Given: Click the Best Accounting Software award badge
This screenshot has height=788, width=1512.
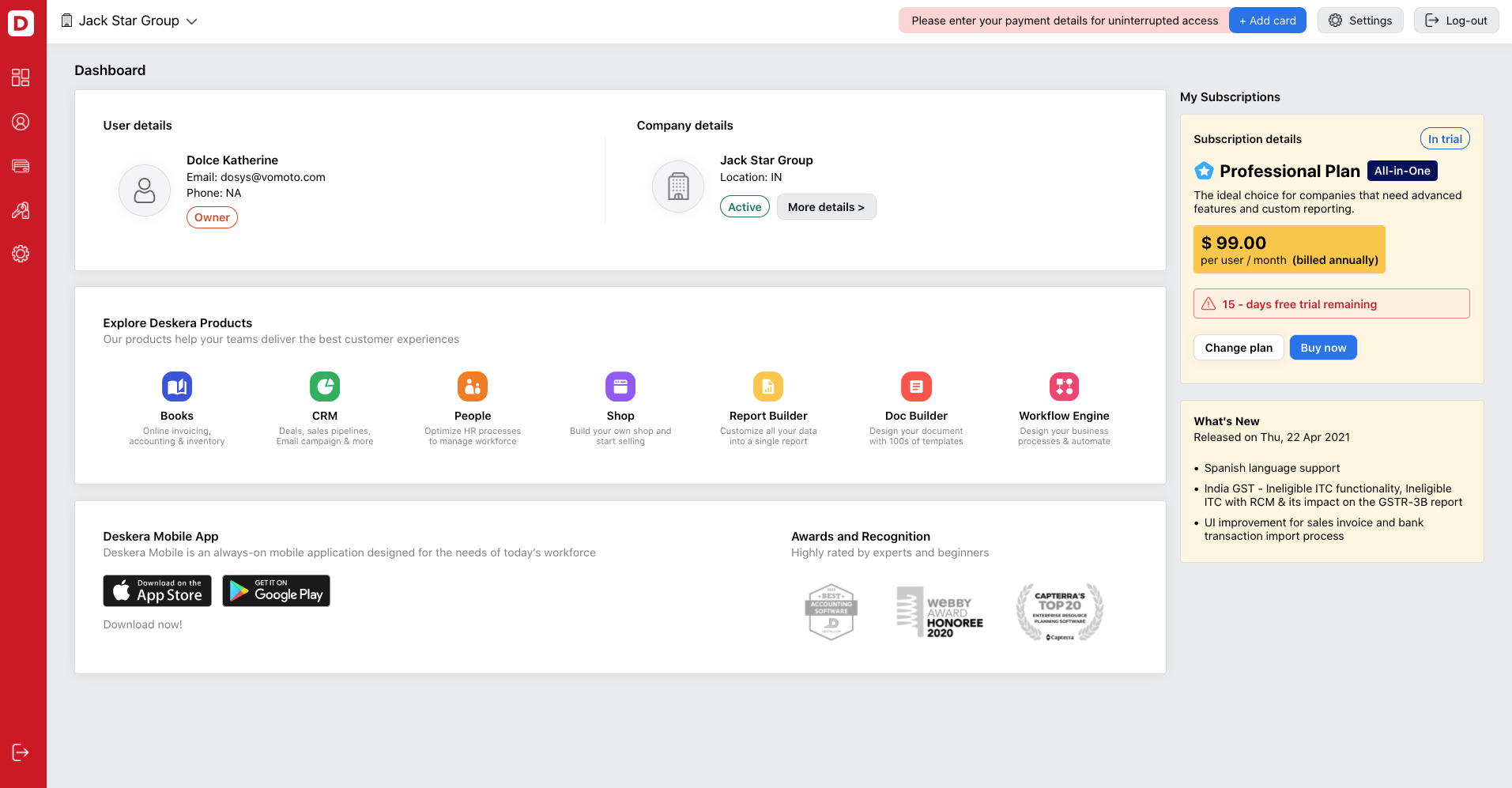Looking at the screenshot, I should (x=831, y=612).
